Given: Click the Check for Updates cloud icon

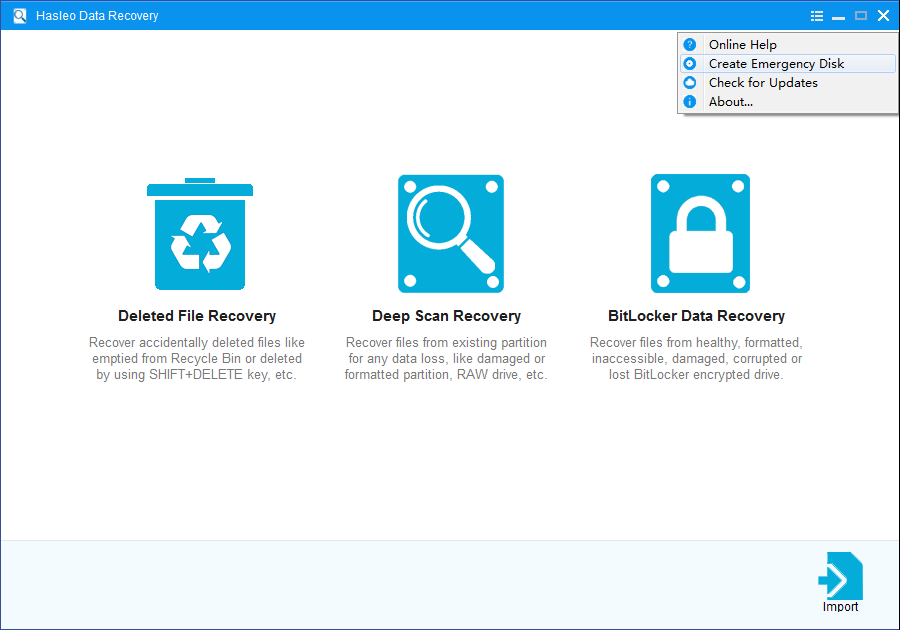Looking at the screenshot, I should [x=690, y=83].
